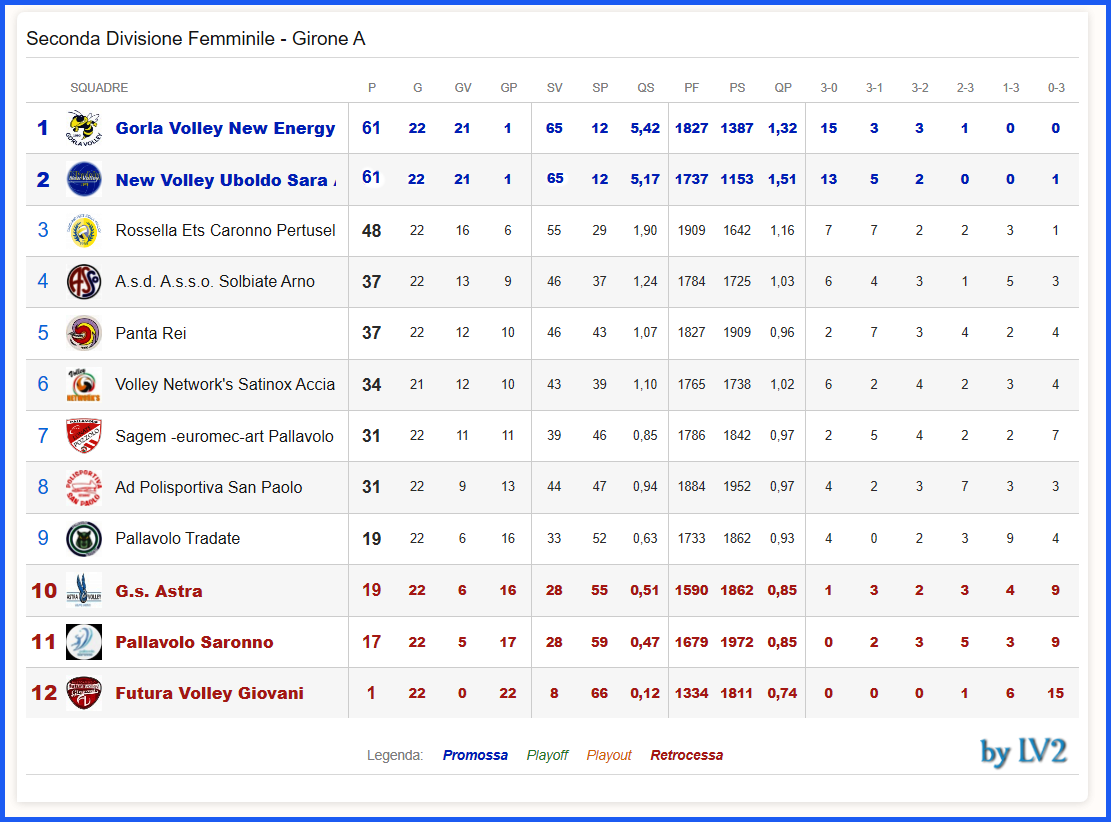Click the 1-3 column header

(x=1010, y=88)
